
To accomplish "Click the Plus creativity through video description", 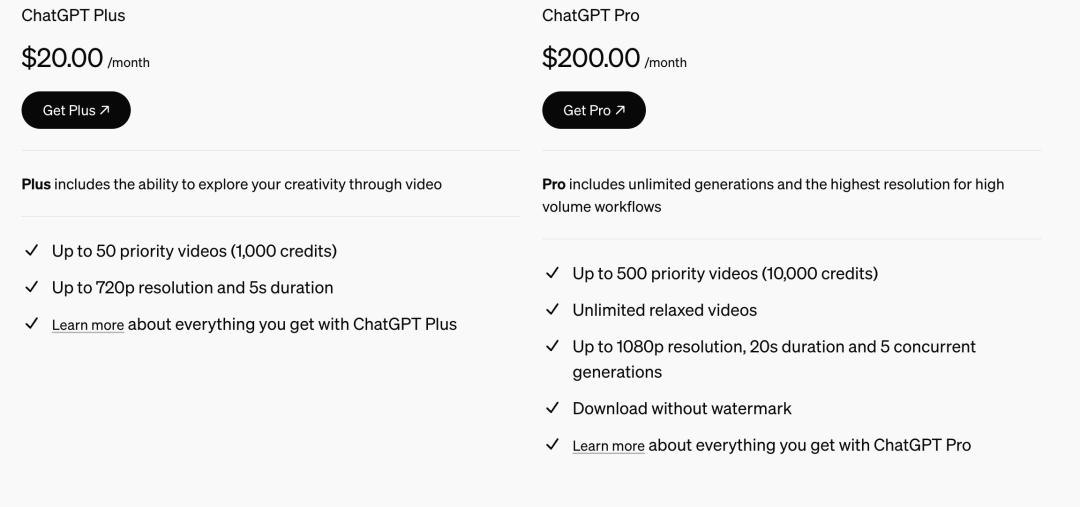I will (x=231, y=184).
